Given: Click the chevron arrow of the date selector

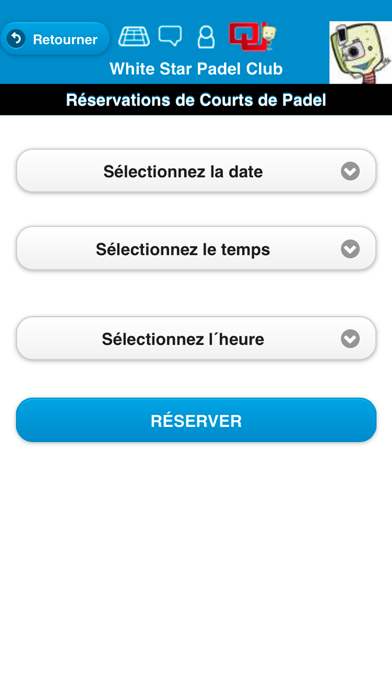Looking at the screenshot, I should [x=350, y=171].
